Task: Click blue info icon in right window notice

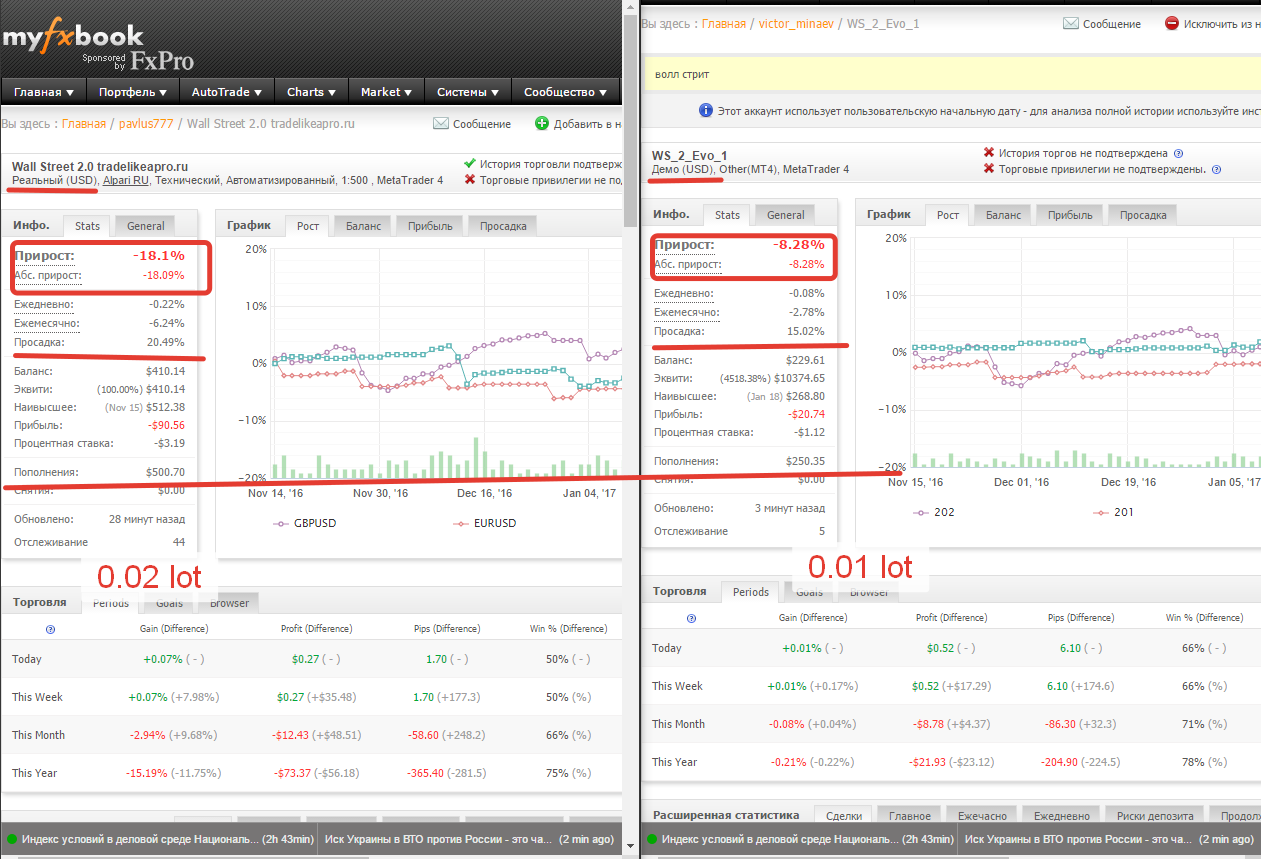Action: pos(706,112)
